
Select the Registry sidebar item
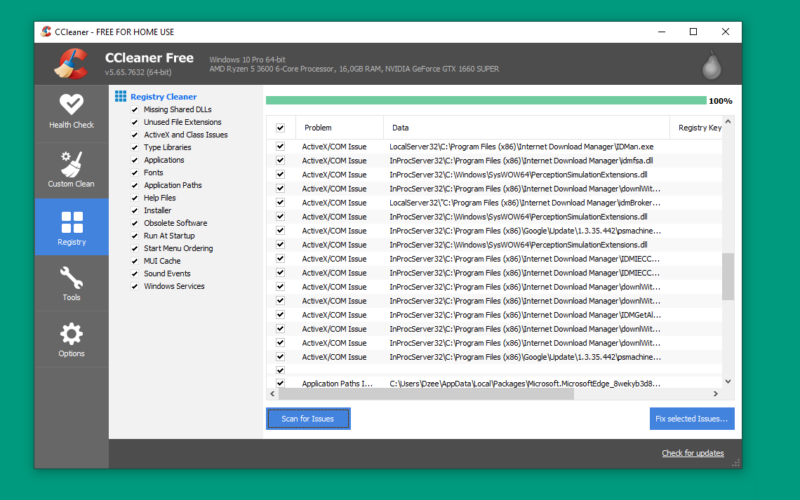click(71, 227)
